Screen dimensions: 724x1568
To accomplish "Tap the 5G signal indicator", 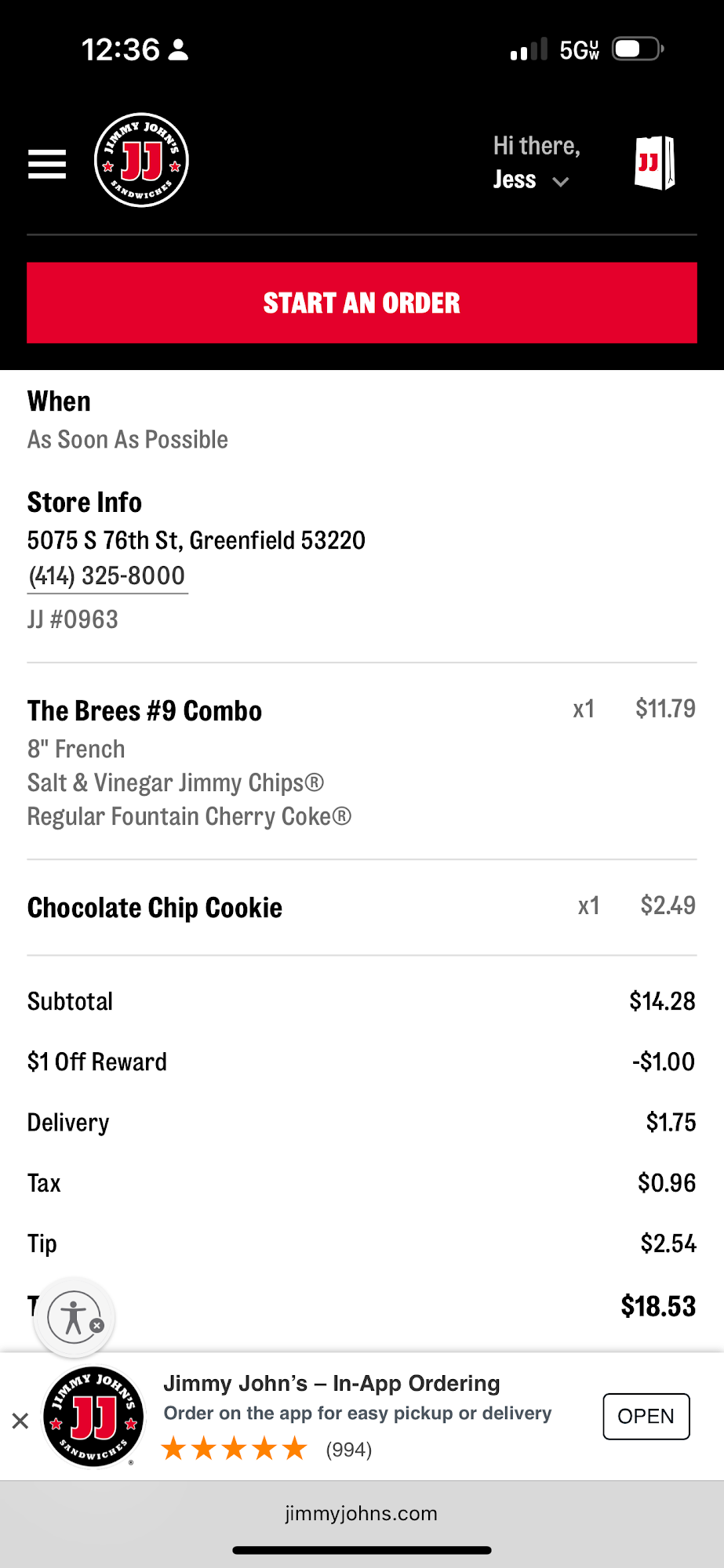I will click(x=579, y=50).
